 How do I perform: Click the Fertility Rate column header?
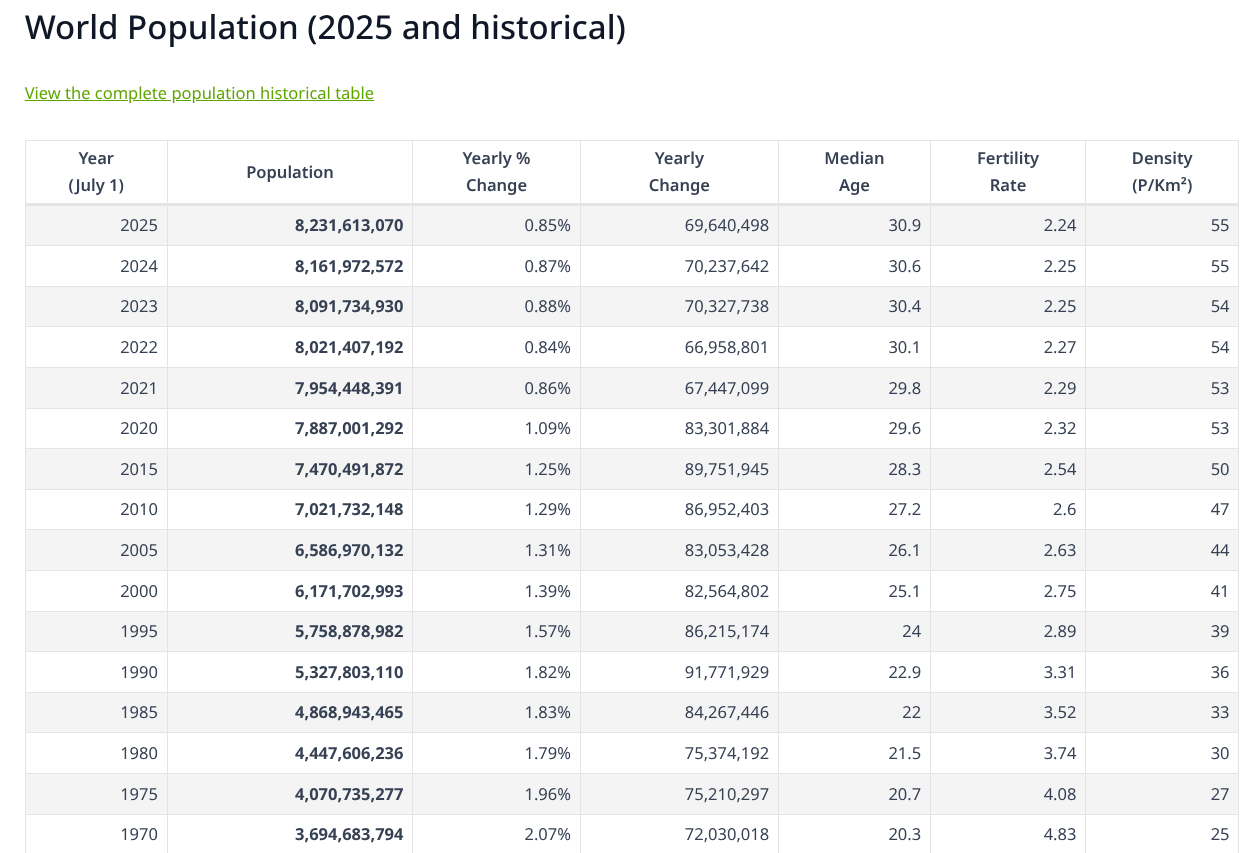coord(1008,172)
